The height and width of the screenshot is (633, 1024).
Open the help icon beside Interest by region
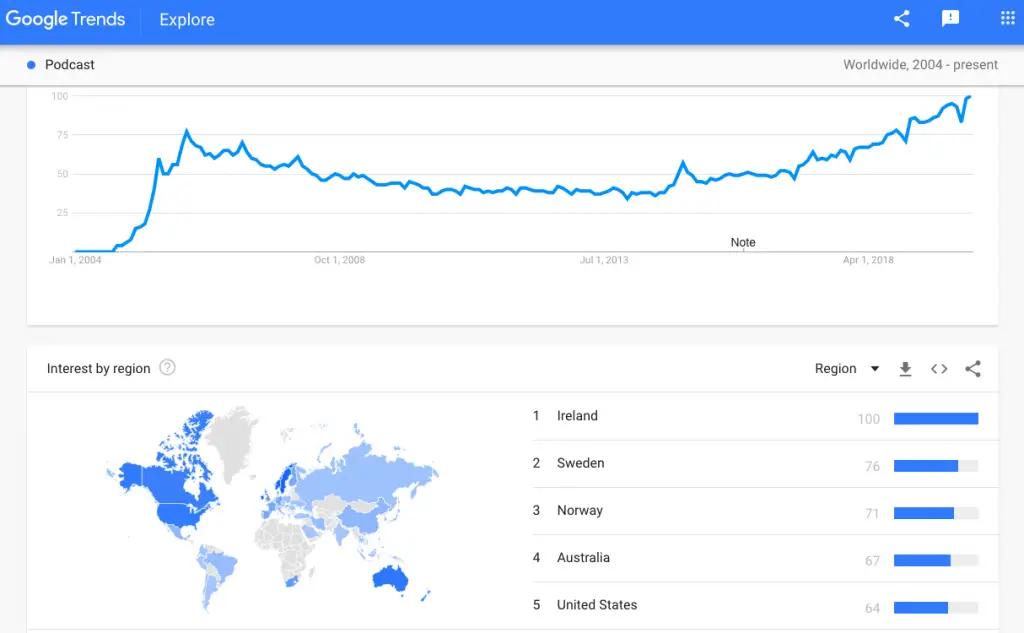167,368
